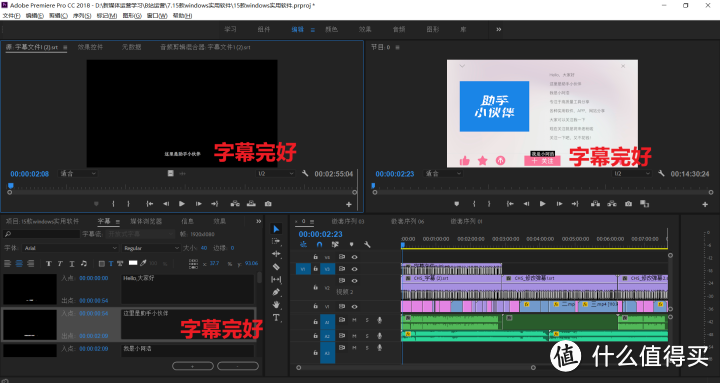This screenshot has width=720, height=383.
Task: Open the 字幕 panel menu
Action: pos(118,221)
